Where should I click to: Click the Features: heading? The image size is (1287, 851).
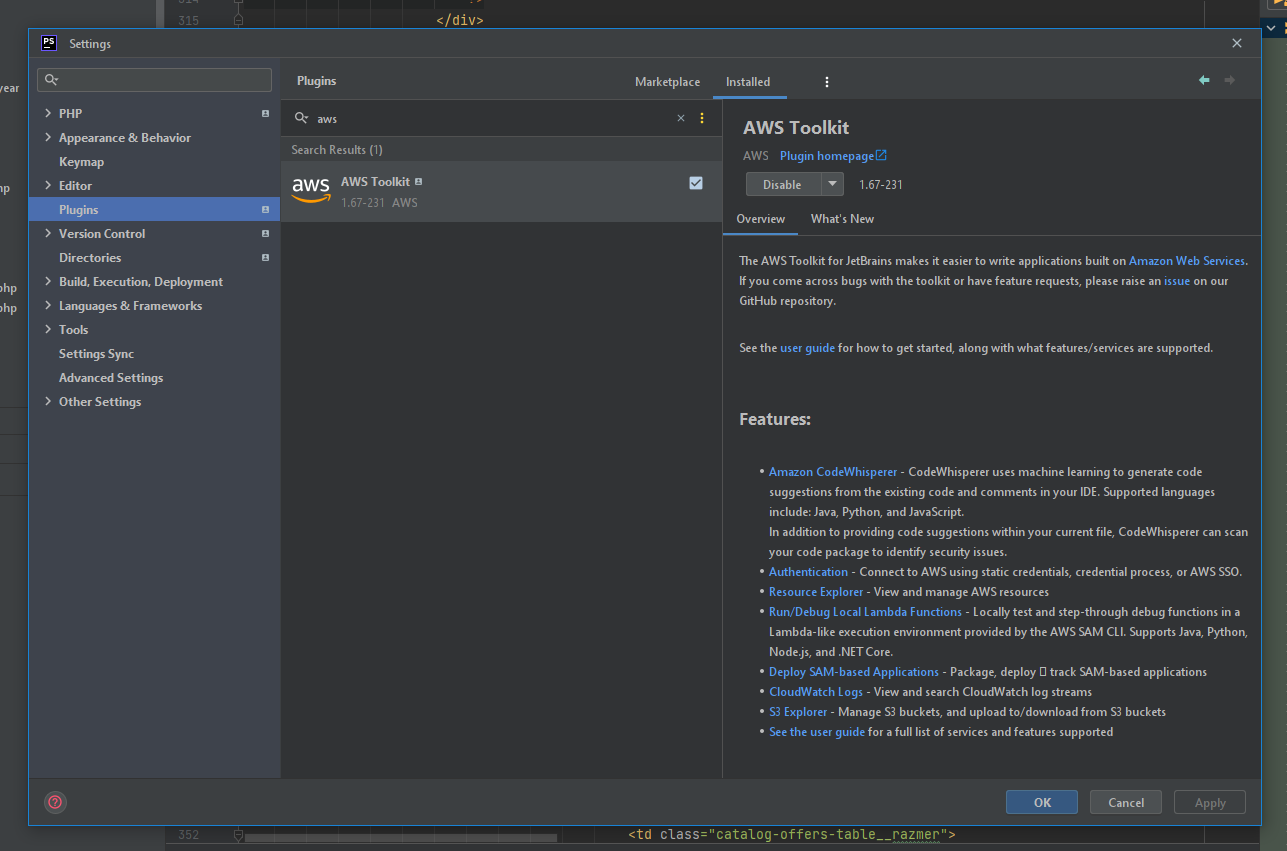(775, 420)
